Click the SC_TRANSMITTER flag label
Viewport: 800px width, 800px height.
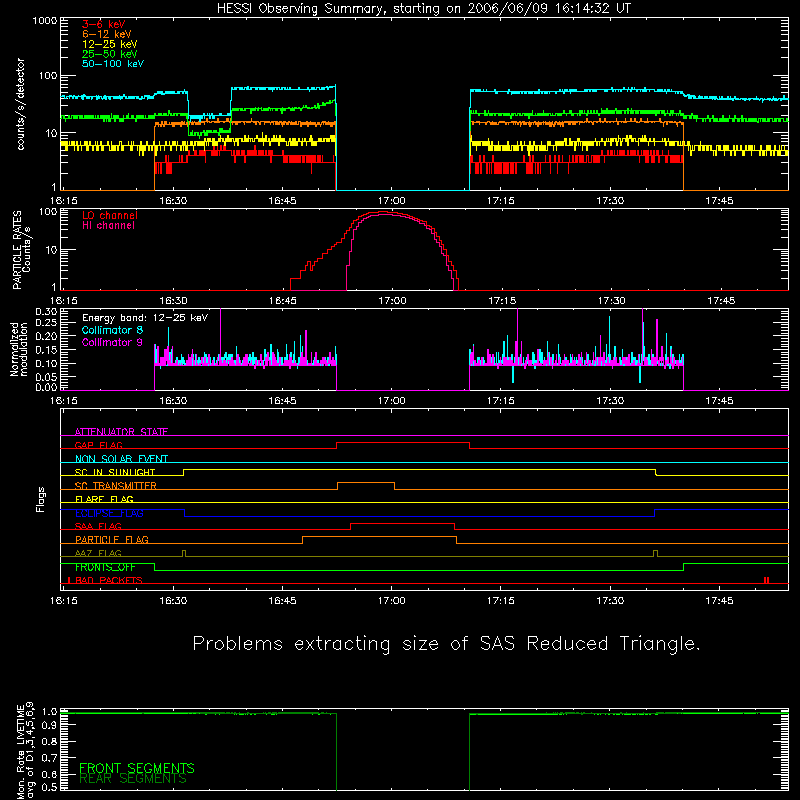coord(116,486)
